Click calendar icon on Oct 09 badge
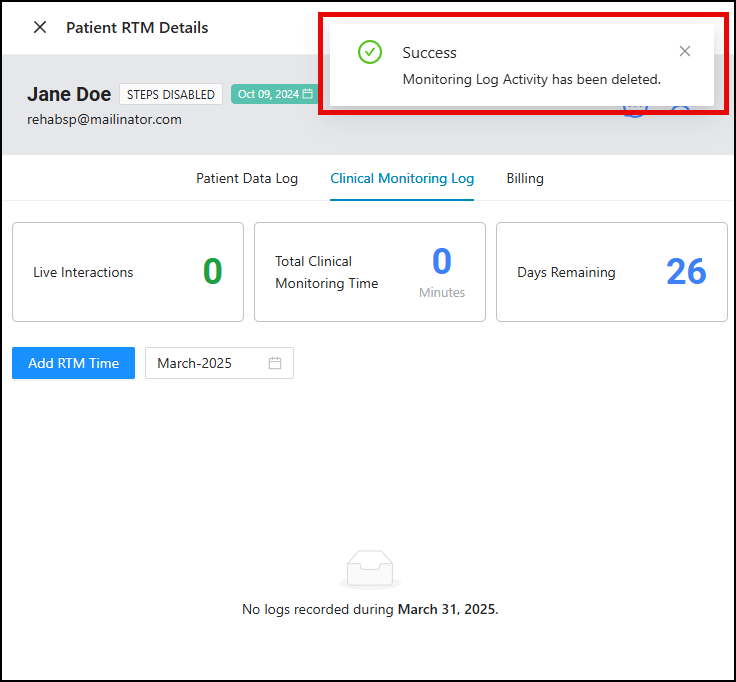Viewport: 736px width, 682px height. click(x=308, y=94)
